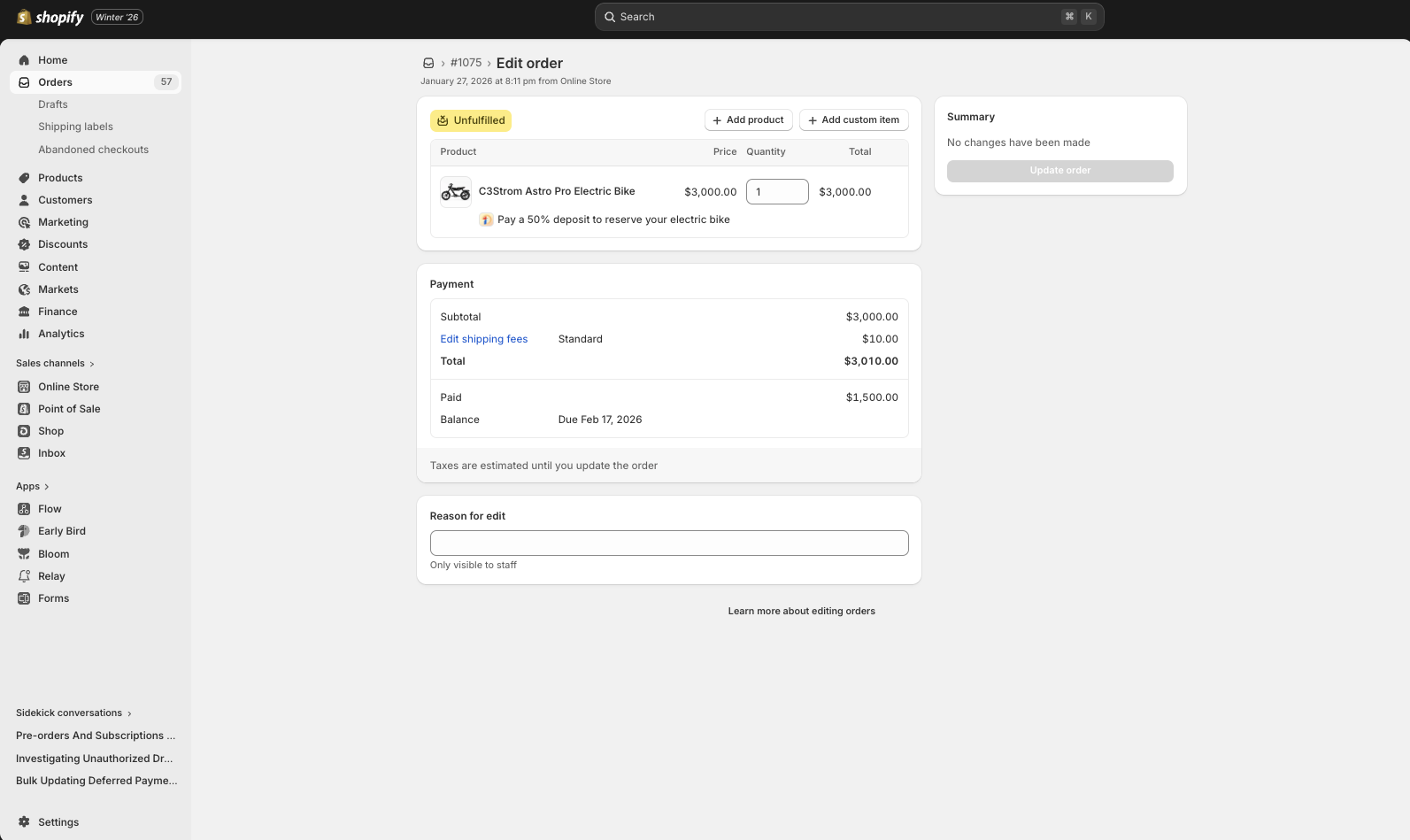Click the deposit selling plan icon
Viewport: 1410px width, 840px height.
[x=486, y=220]
